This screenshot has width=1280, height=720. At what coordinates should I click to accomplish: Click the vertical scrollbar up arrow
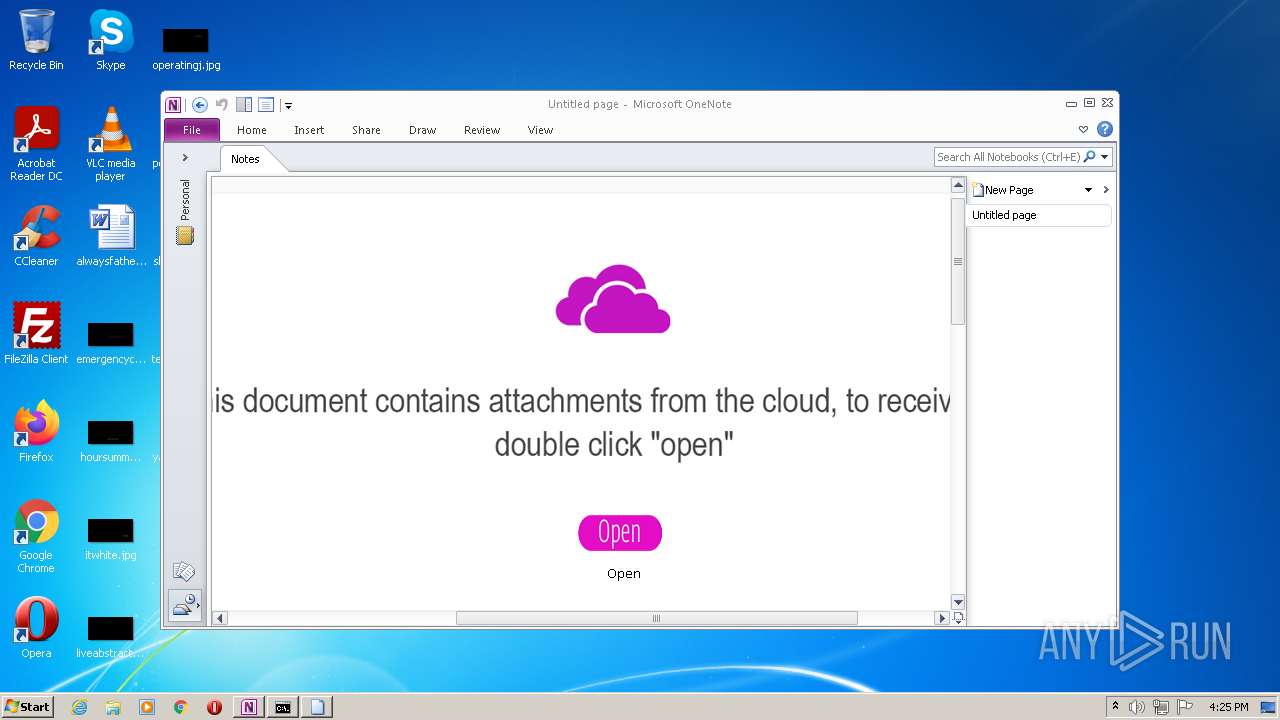pyautogui.click(x=958, y=186)
